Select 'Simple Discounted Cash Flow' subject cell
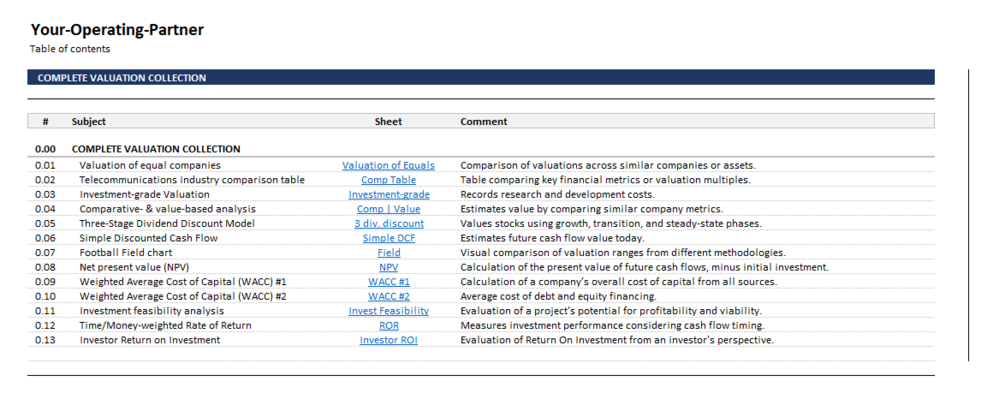Screen dimensions: 1005x405 [148, 238]
